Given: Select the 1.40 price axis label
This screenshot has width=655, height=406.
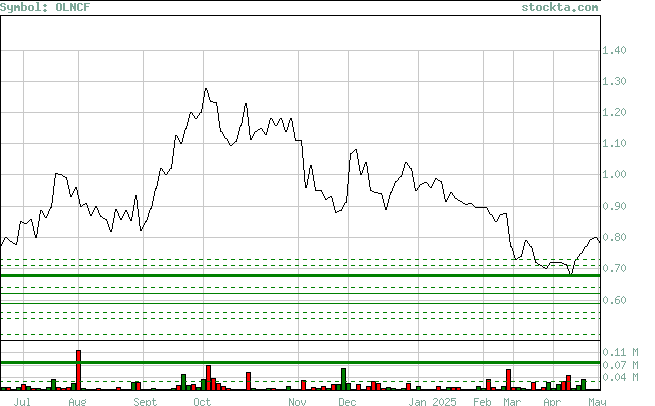Looking at the screenshot, I should pyautogui.click(x=614, y=51).
